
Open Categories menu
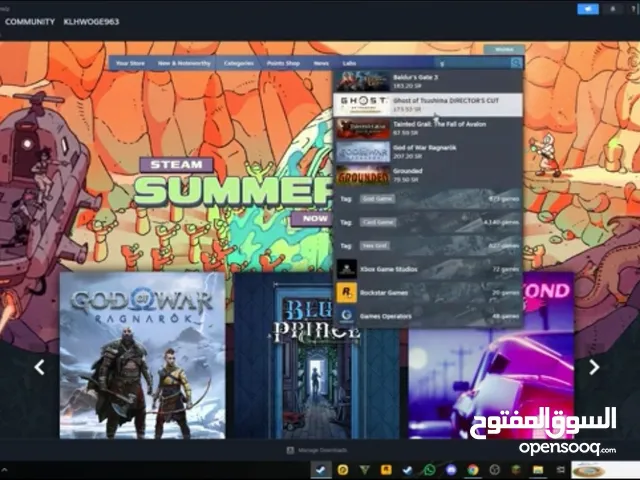[x=239, y=63]
